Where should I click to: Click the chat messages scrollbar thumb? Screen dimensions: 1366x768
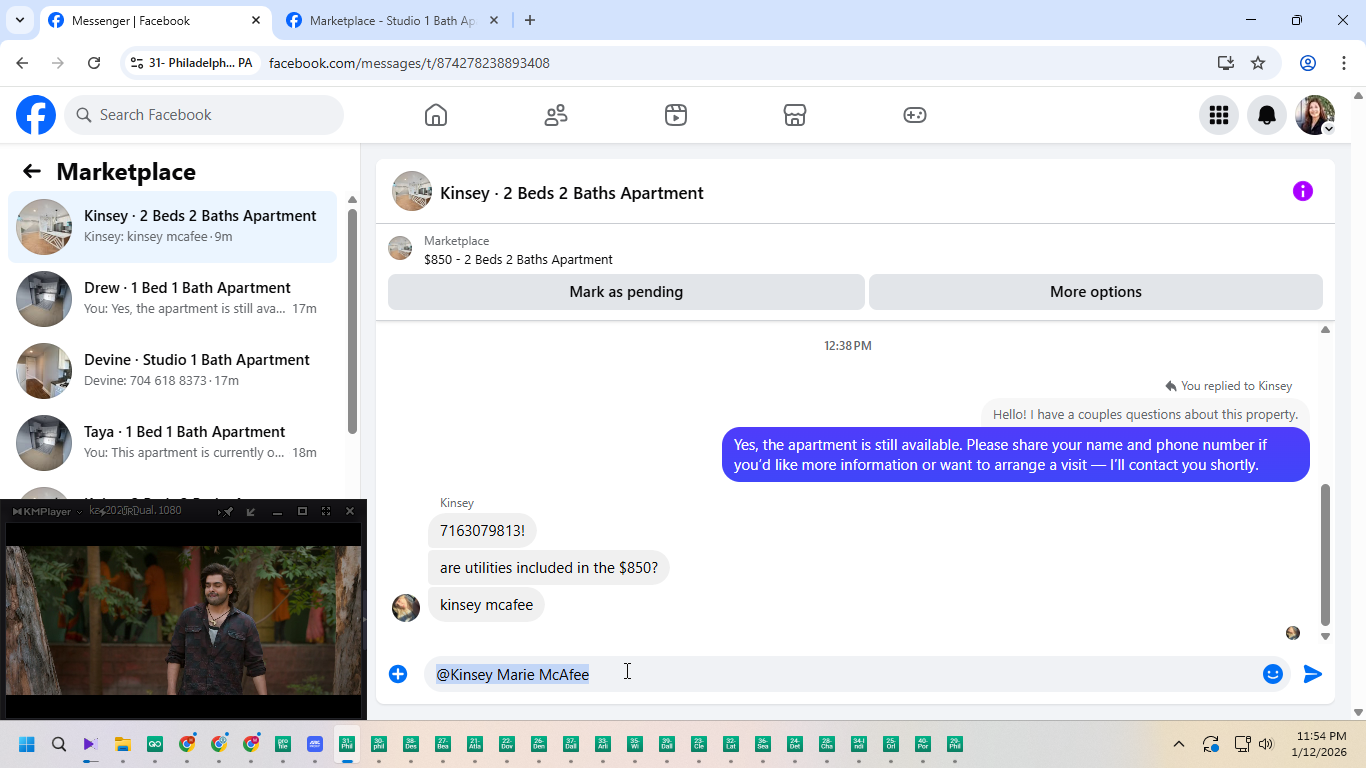pos(1325,555)
